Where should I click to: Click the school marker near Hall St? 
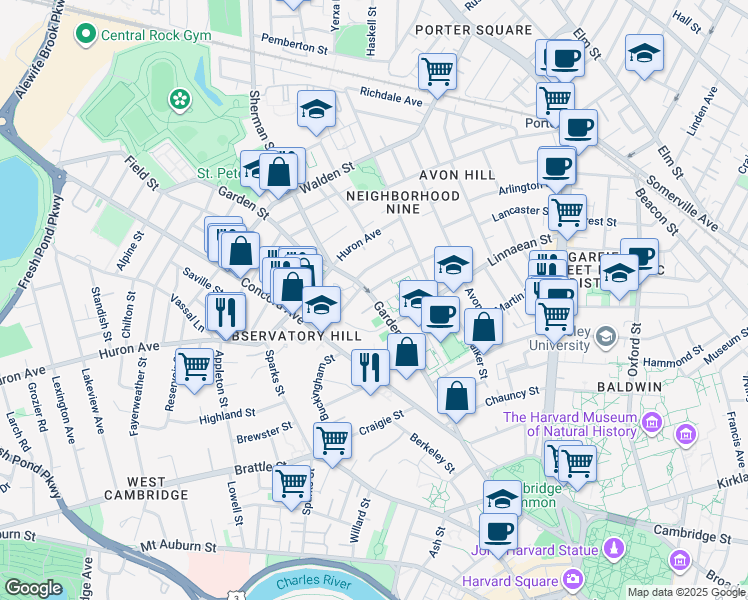pos(644,53)
